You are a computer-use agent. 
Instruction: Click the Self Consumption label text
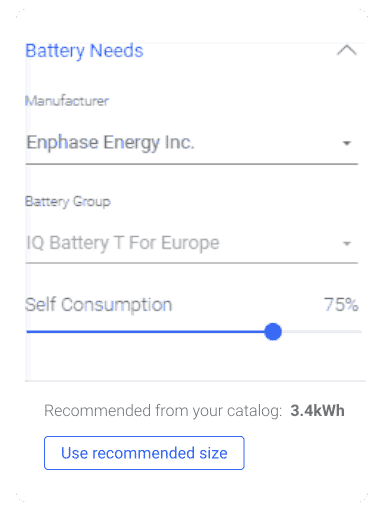coord(98,305)
